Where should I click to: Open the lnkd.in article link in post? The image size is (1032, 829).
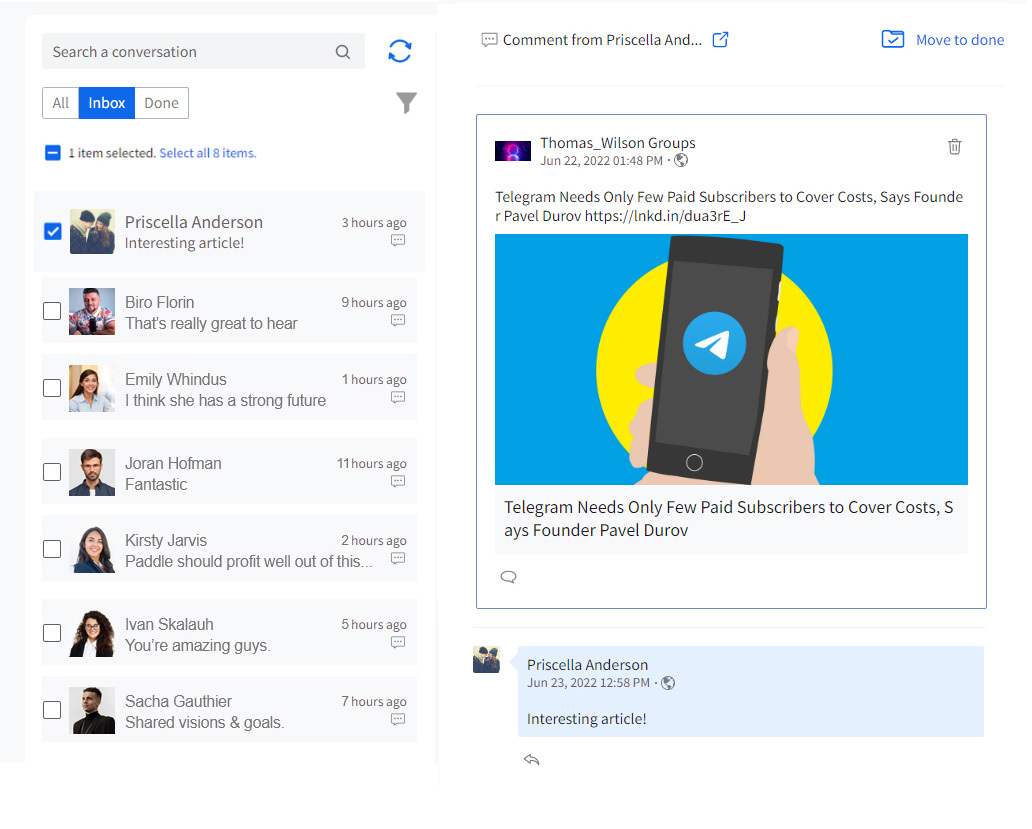665,216
